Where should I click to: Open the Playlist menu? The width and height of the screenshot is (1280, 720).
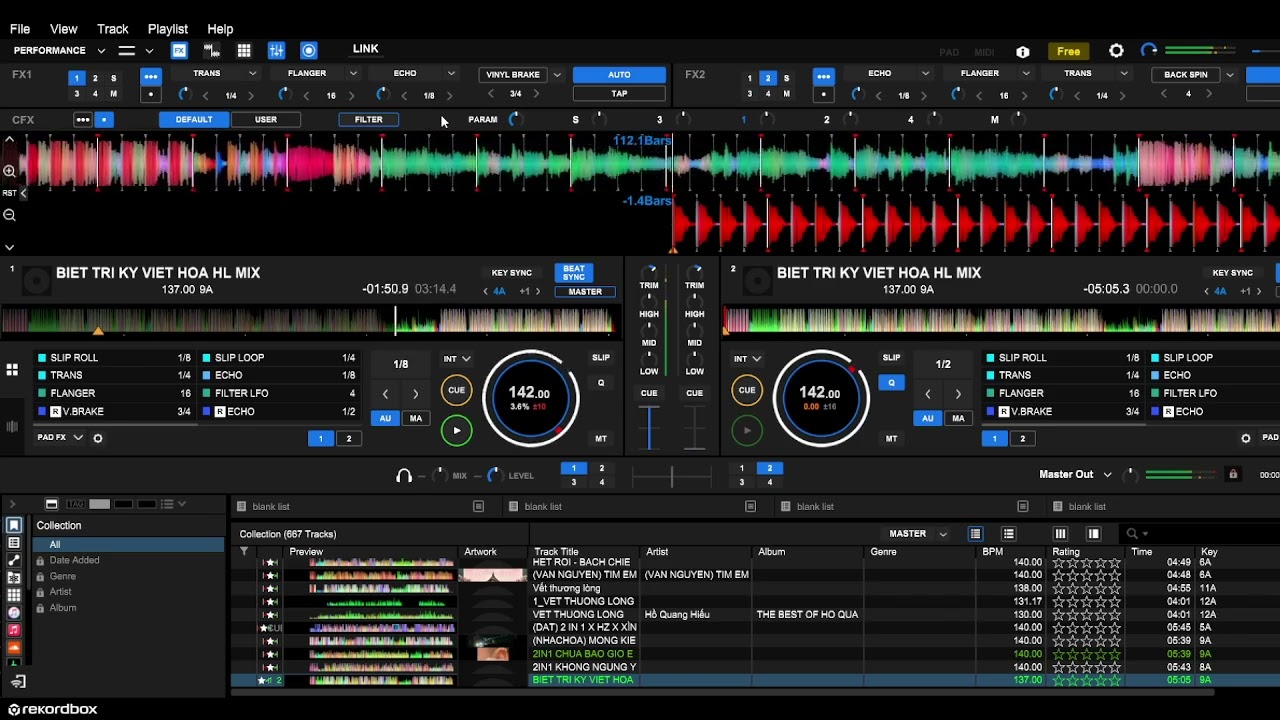tap(167, 29)
